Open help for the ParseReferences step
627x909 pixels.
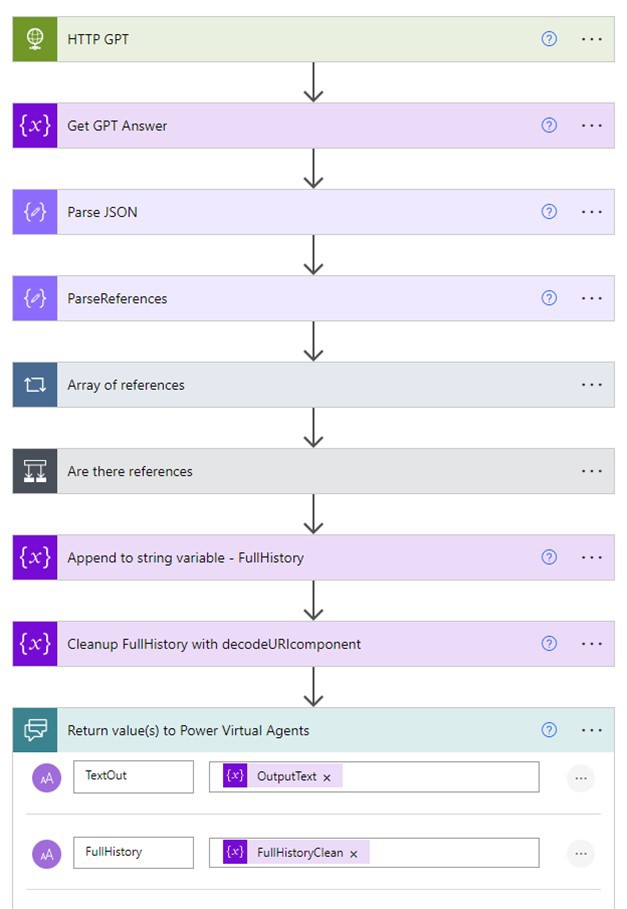click(x=548, y=298)
